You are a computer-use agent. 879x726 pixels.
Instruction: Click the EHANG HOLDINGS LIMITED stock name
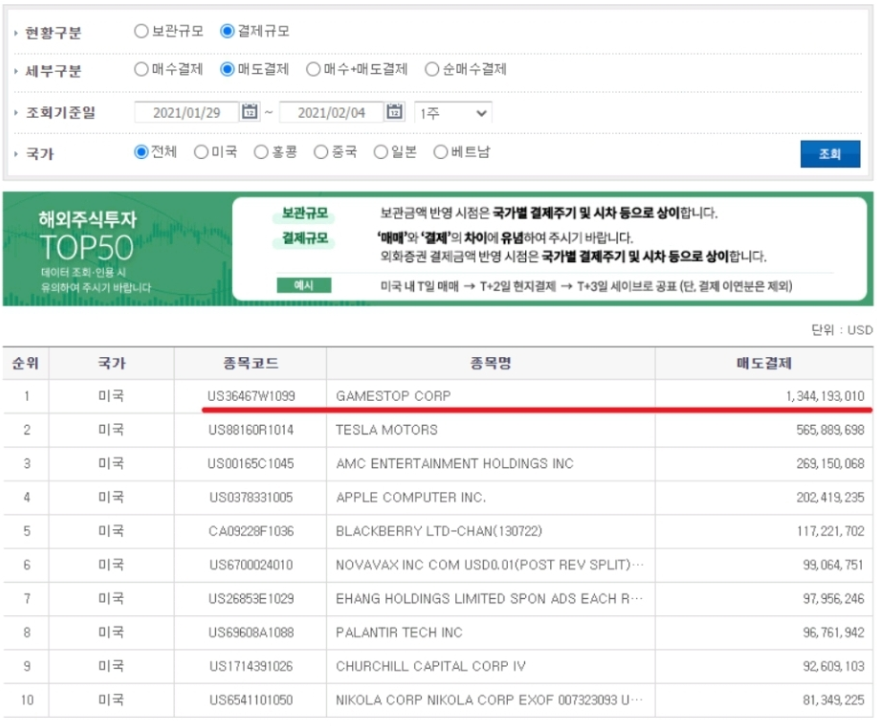point(489,599)
